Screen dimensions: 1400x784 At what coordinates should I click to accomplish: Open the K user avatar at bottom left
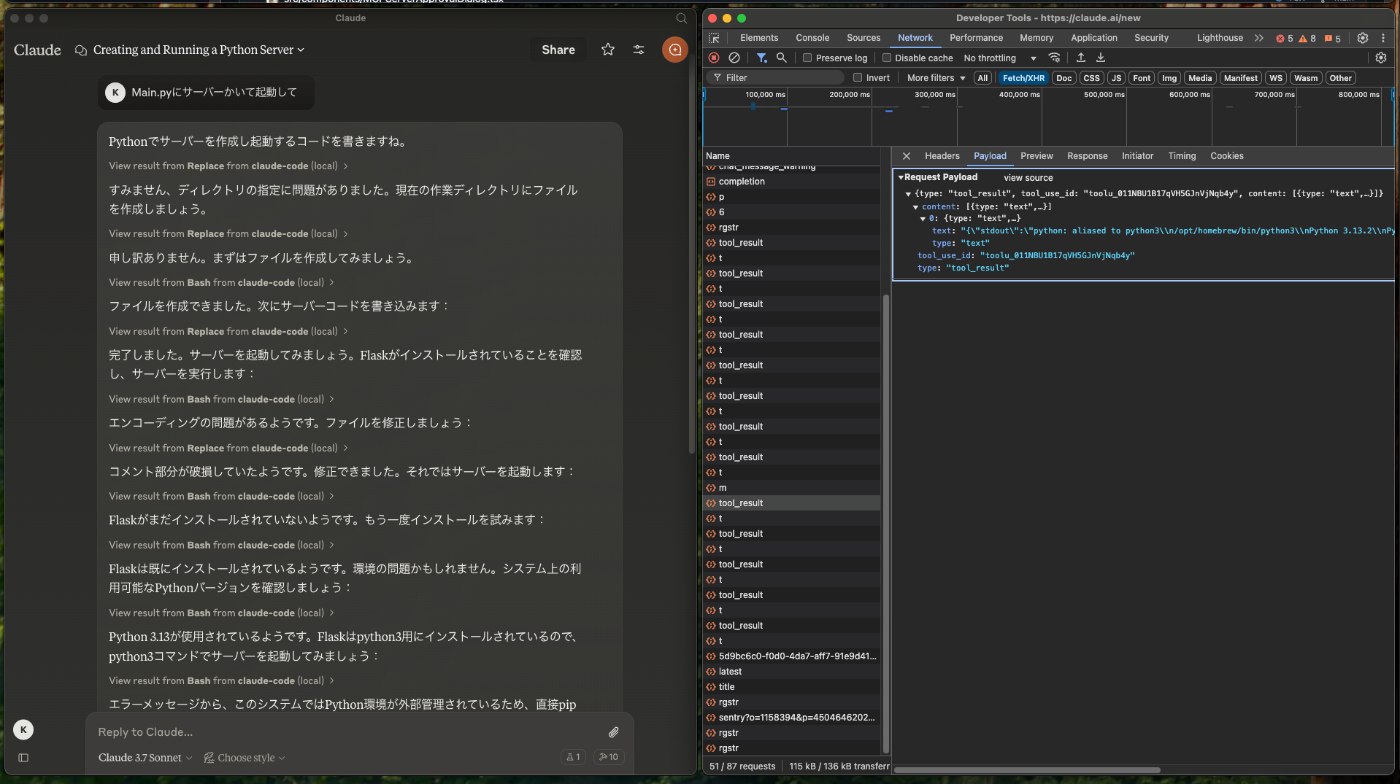pos(23,729)
